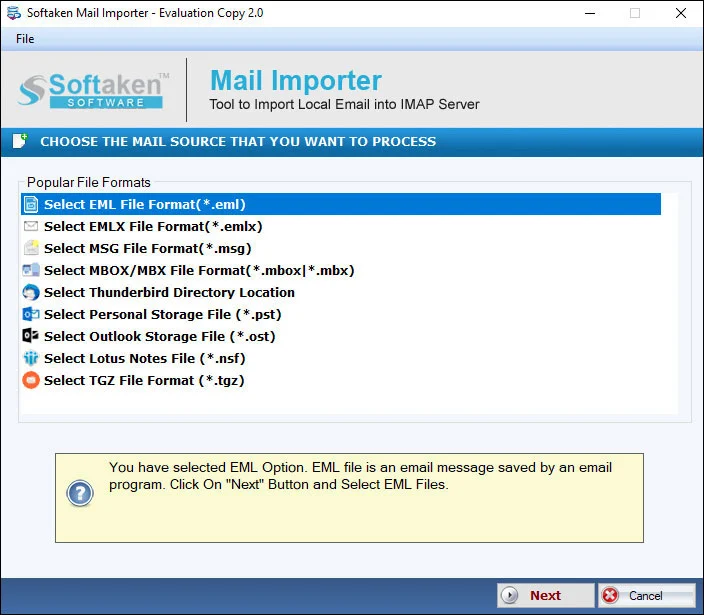Click the new document icon in header
704x615 pixels.
coord(20,141)
